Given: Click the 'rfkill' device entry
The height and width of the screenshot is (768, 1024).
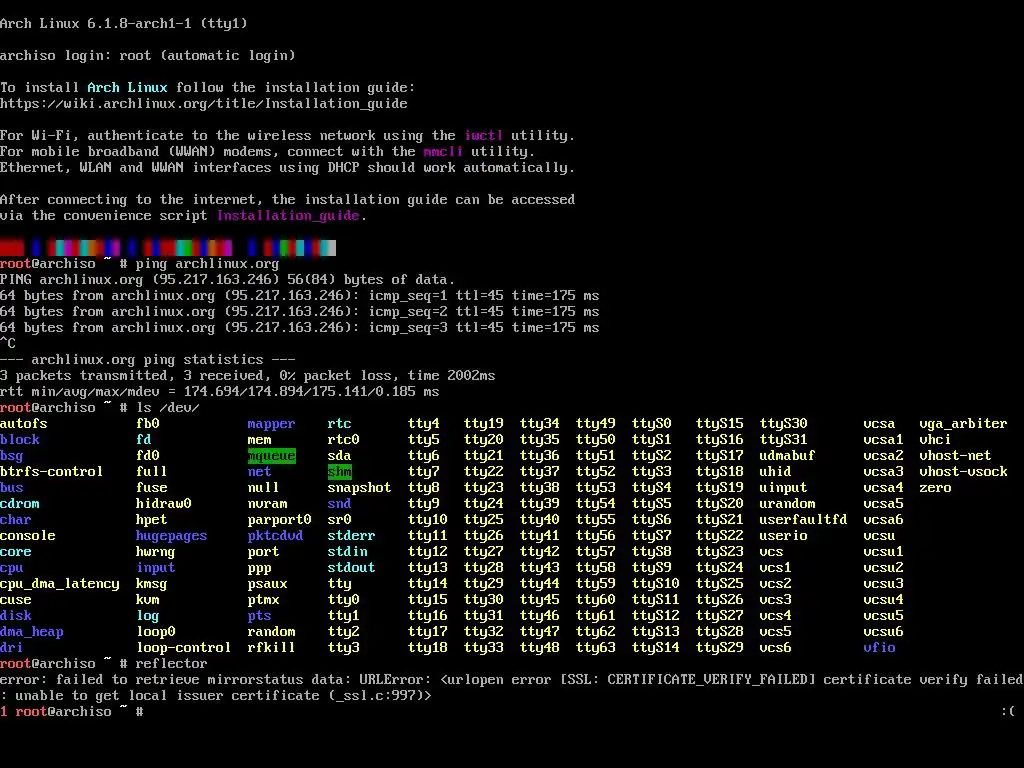Looking at the screenshot, I should tap(271, 648).
